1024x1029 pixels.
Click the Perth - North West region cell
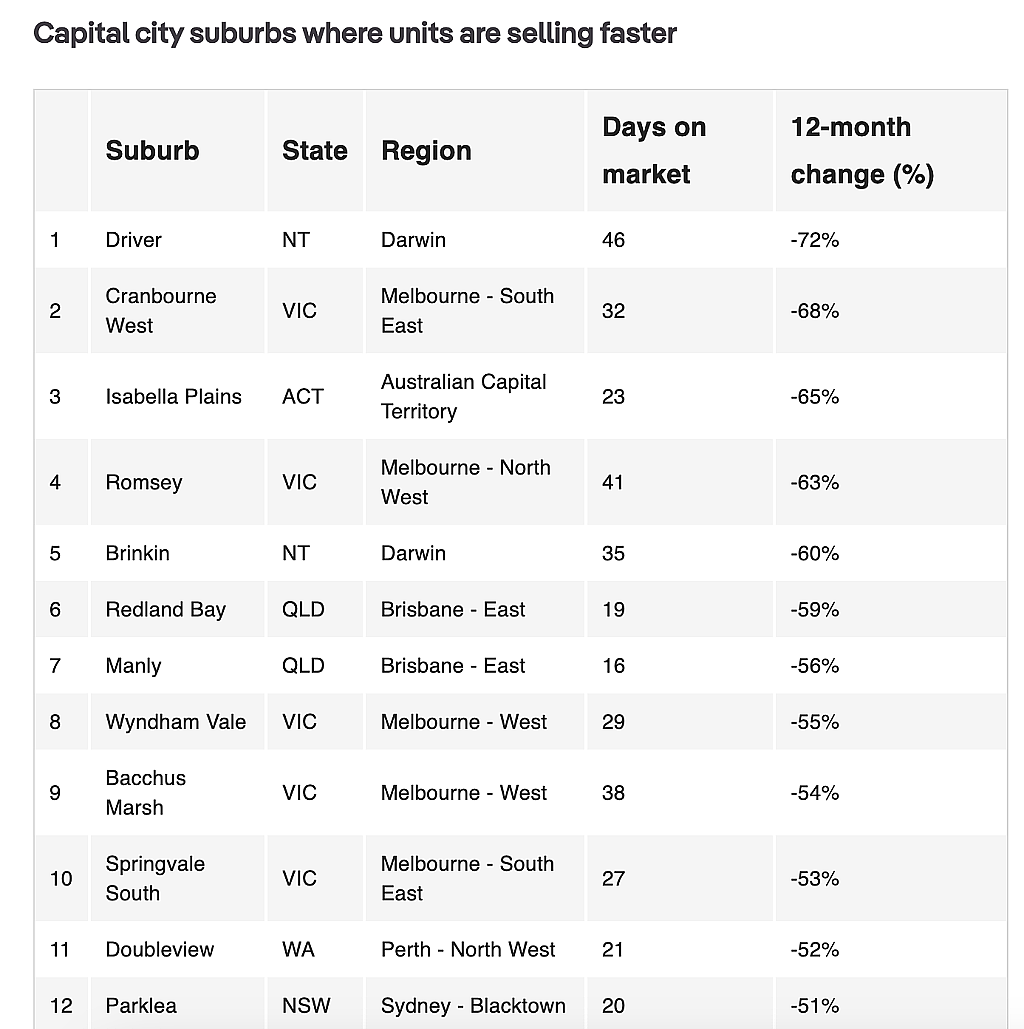[475, 950]
